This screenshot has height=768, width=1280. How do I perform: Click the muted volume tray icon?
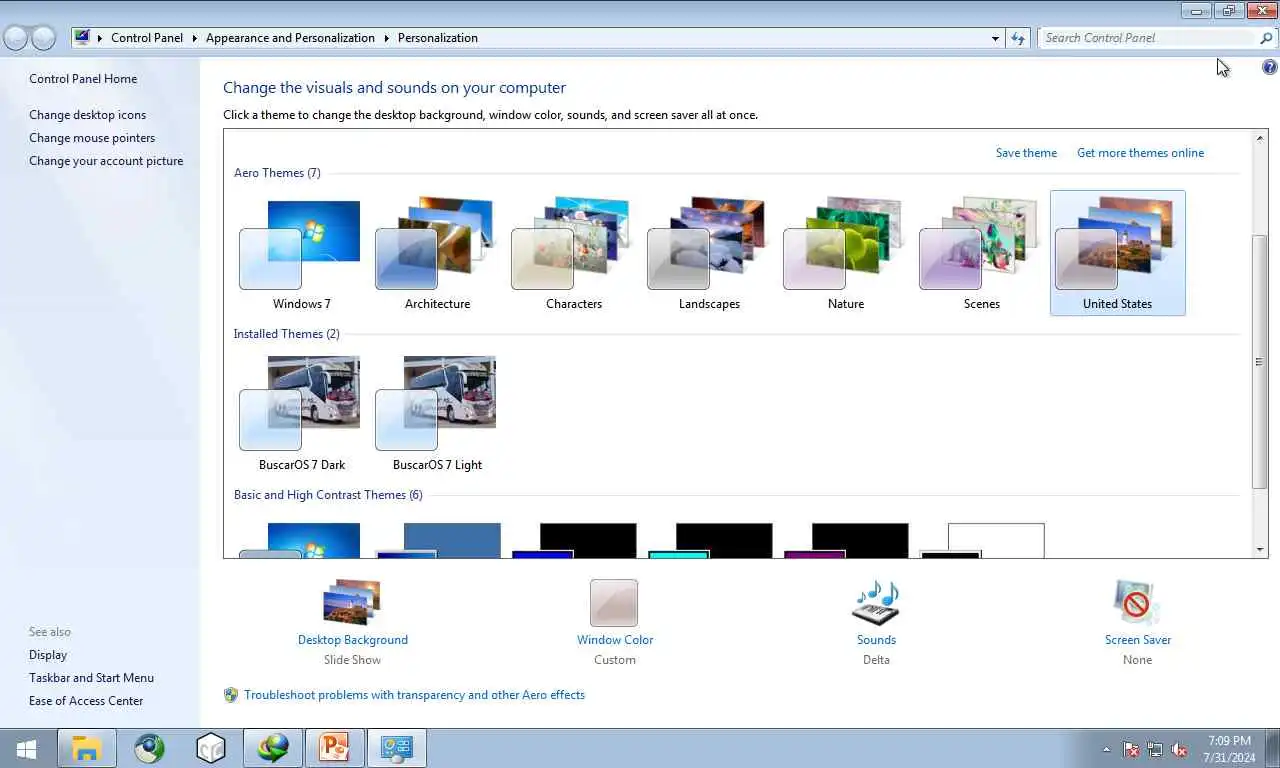click(x=1179, y=749)
